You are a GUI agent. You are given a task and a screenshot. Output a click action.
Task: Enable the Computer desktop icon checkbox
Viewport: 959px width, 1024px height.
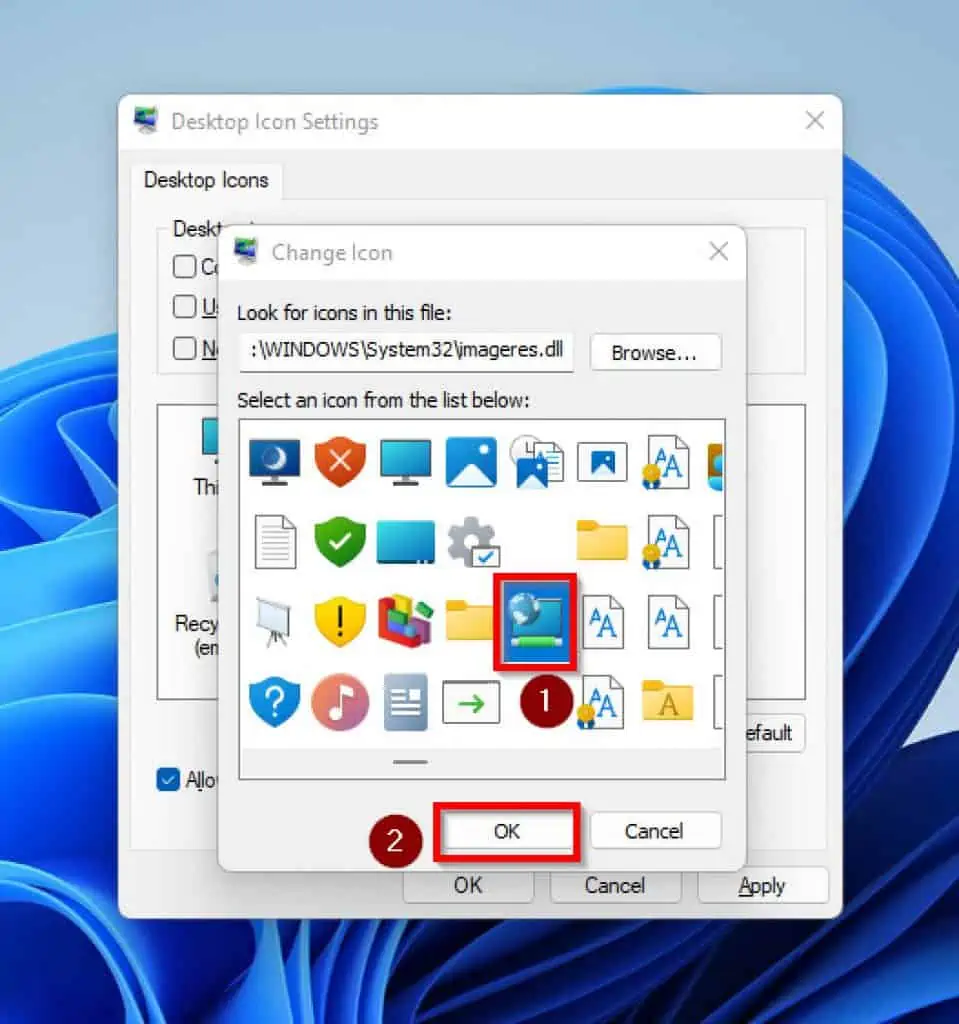(184, 266)
